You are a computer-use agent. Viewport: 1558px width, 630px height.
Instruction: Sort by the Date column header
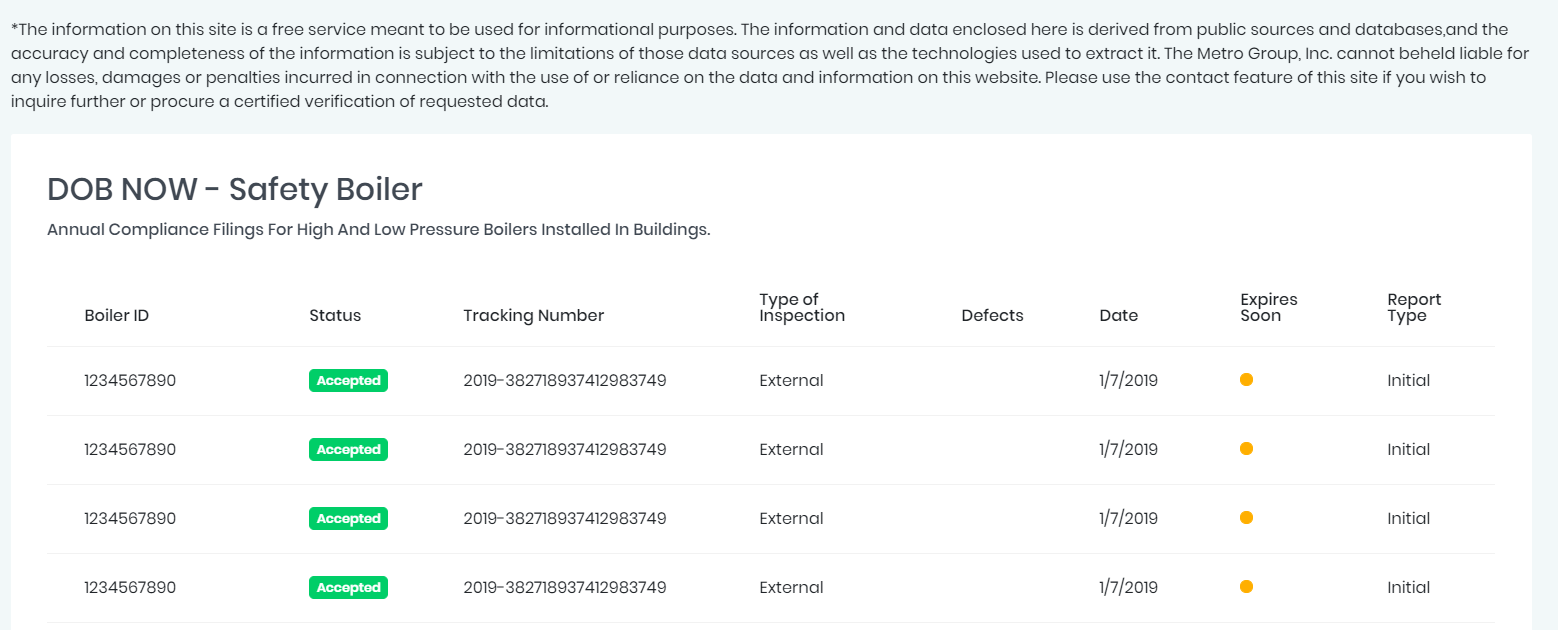[x=1118, y=315]
